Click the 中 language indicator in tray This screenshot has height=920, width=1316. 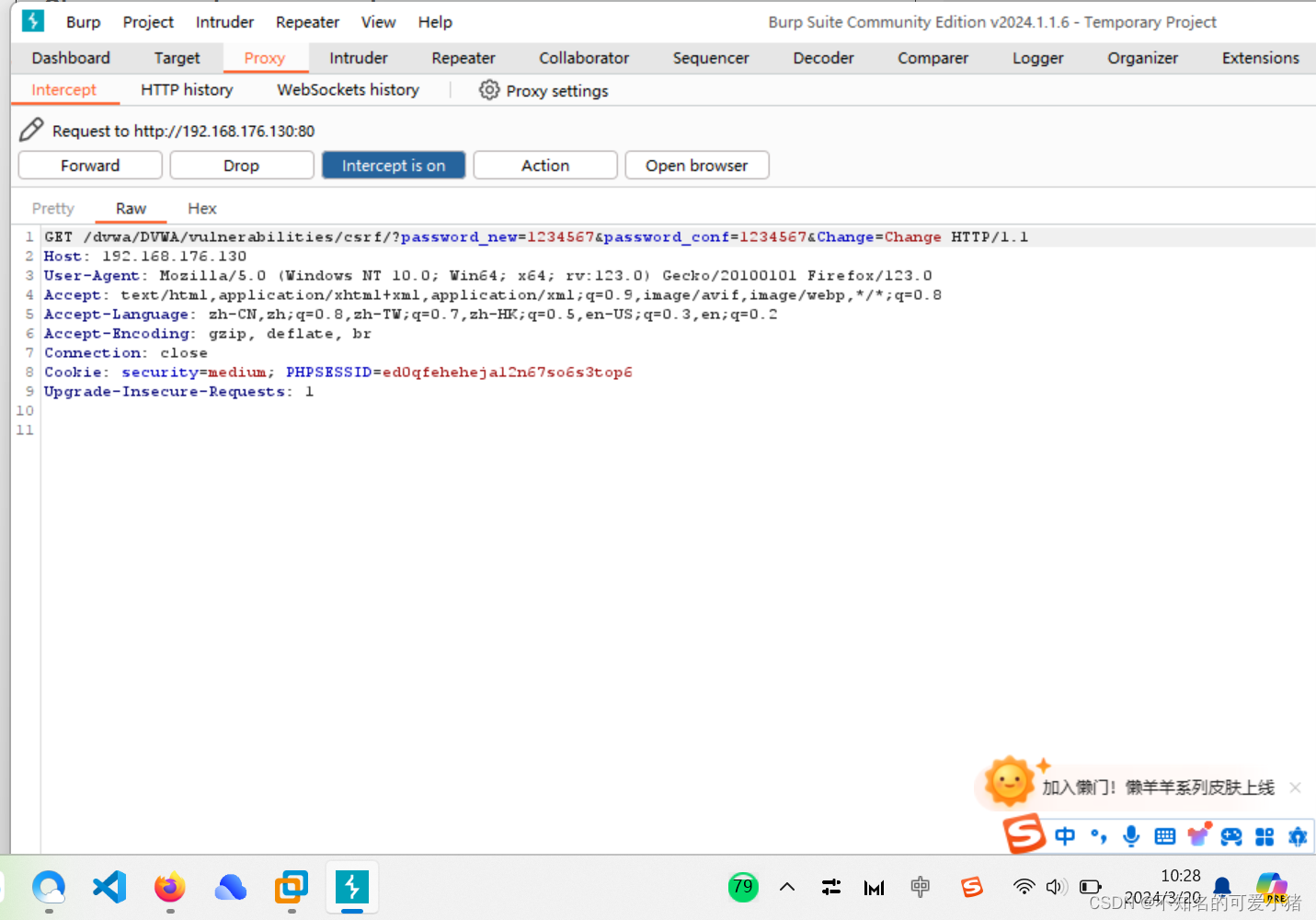(920, 887)
